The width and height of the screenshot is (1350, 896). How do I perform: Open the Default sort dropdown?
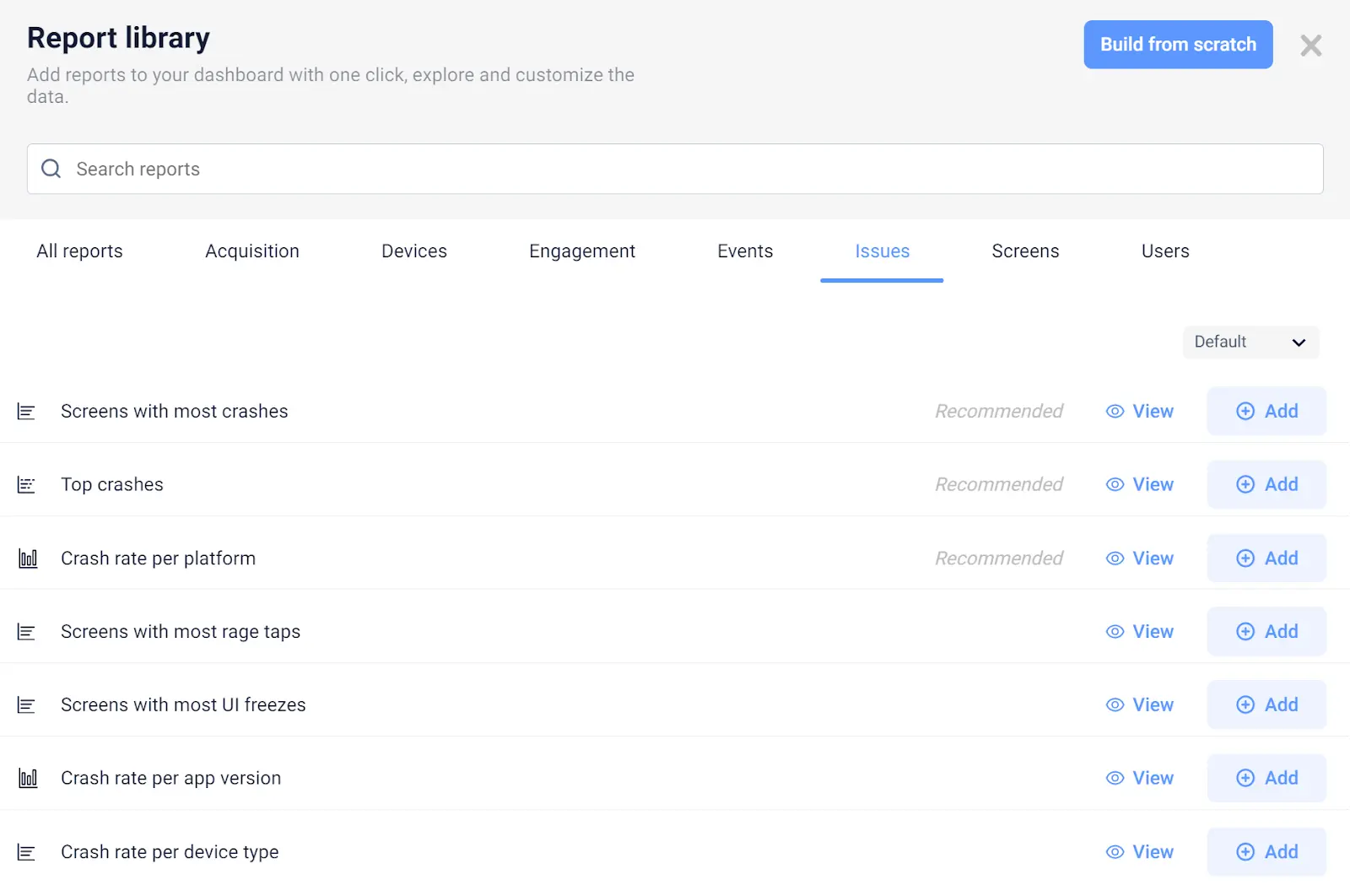pos(1250,342)
